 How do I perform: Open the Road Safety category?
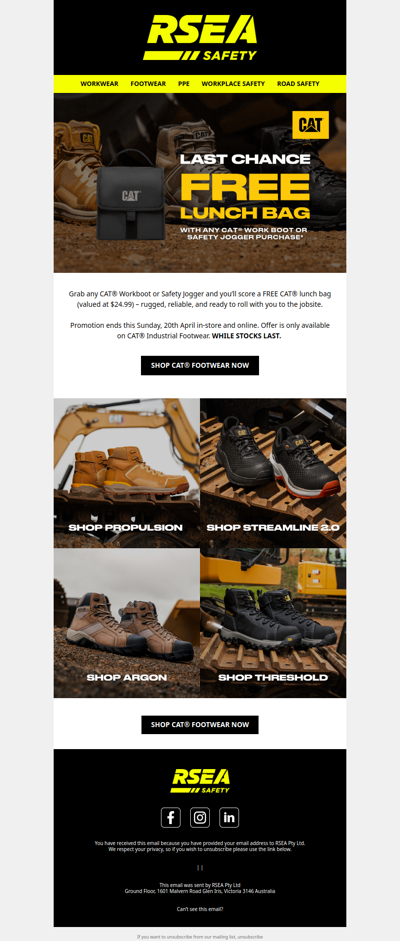[298, 84]
